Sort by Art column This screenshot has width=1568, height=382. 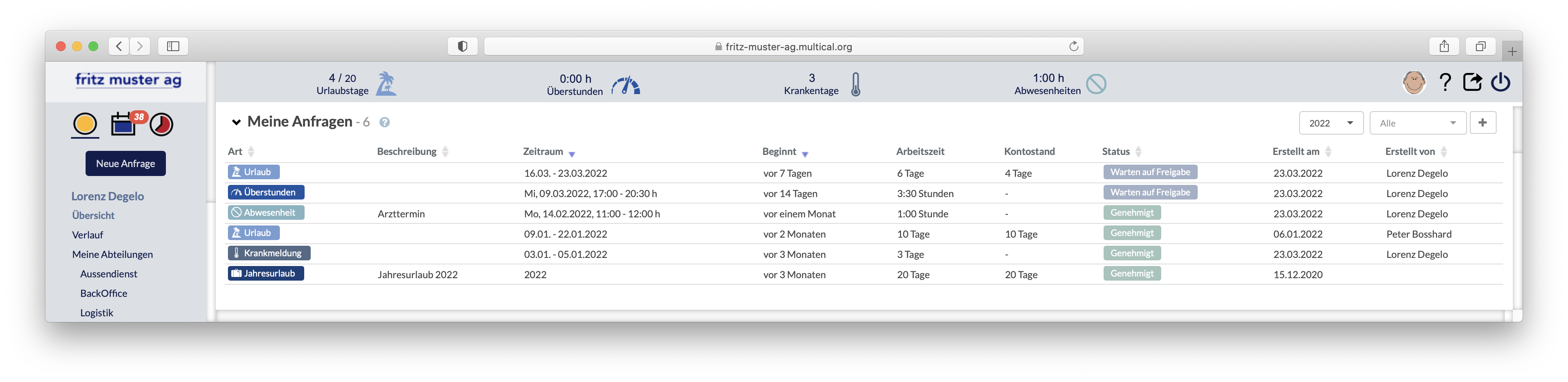coord(241,152)
